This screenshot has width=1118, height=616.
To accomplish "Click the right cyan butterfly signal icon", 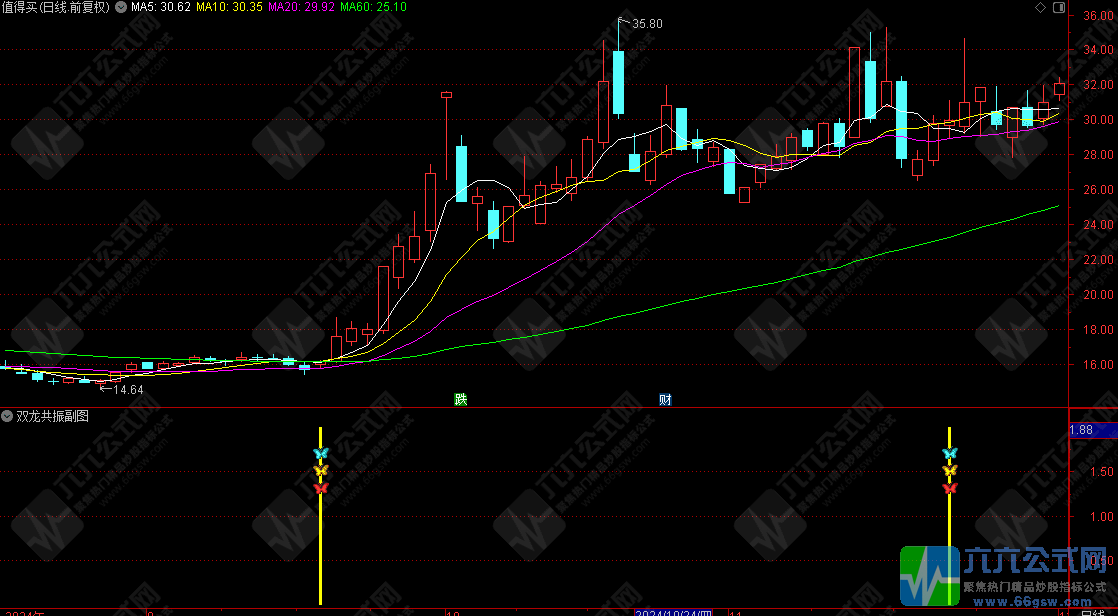I will pyautogui.click(x=949, y=454).
